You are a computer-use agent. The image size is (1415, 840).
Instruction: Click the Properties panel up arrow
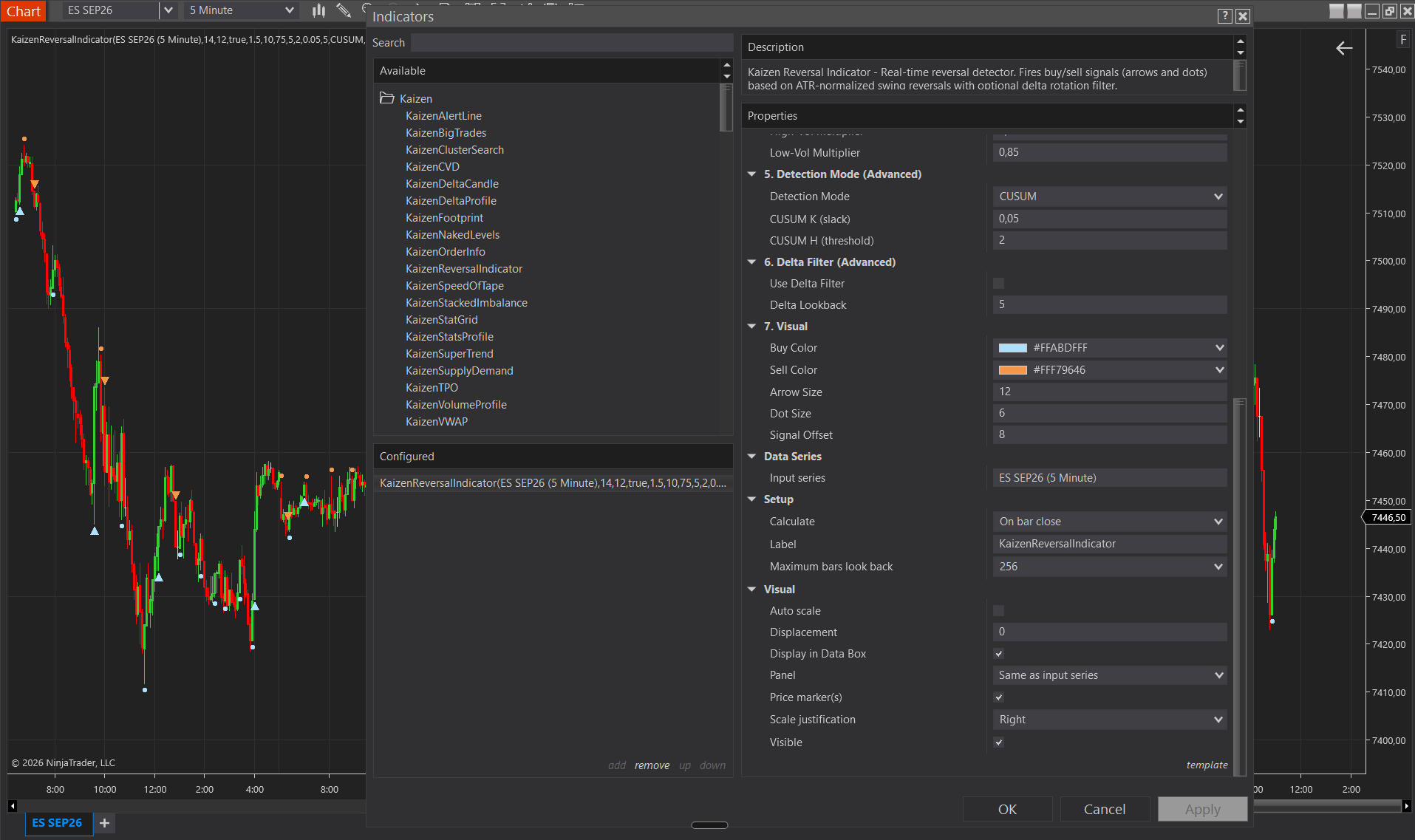(x=1241, y=111)
